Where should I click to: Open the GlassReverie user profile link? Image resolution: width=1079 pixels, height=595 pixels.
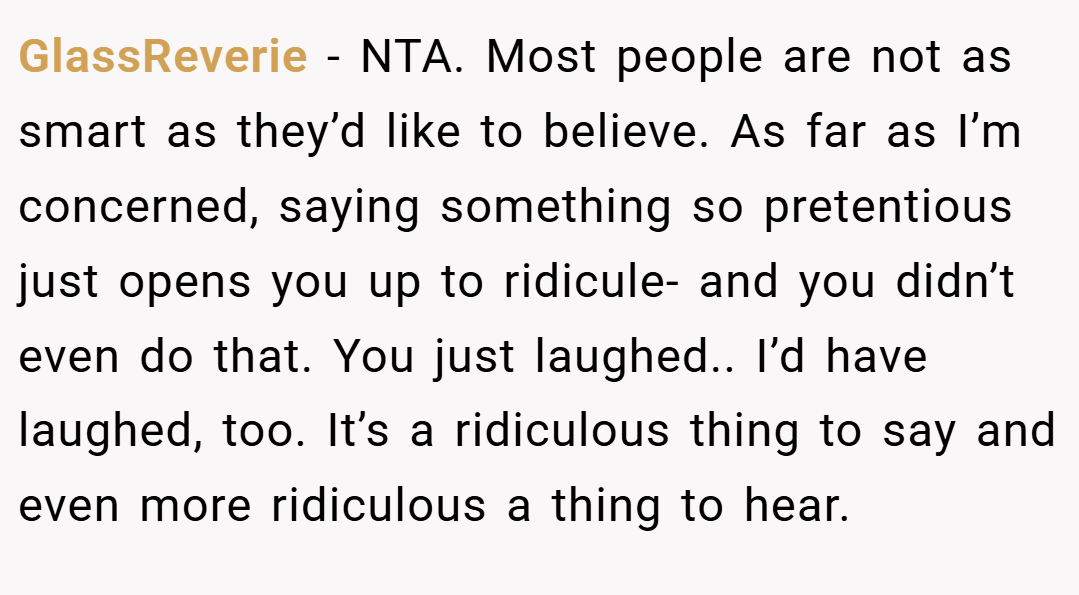coord(163,56)
